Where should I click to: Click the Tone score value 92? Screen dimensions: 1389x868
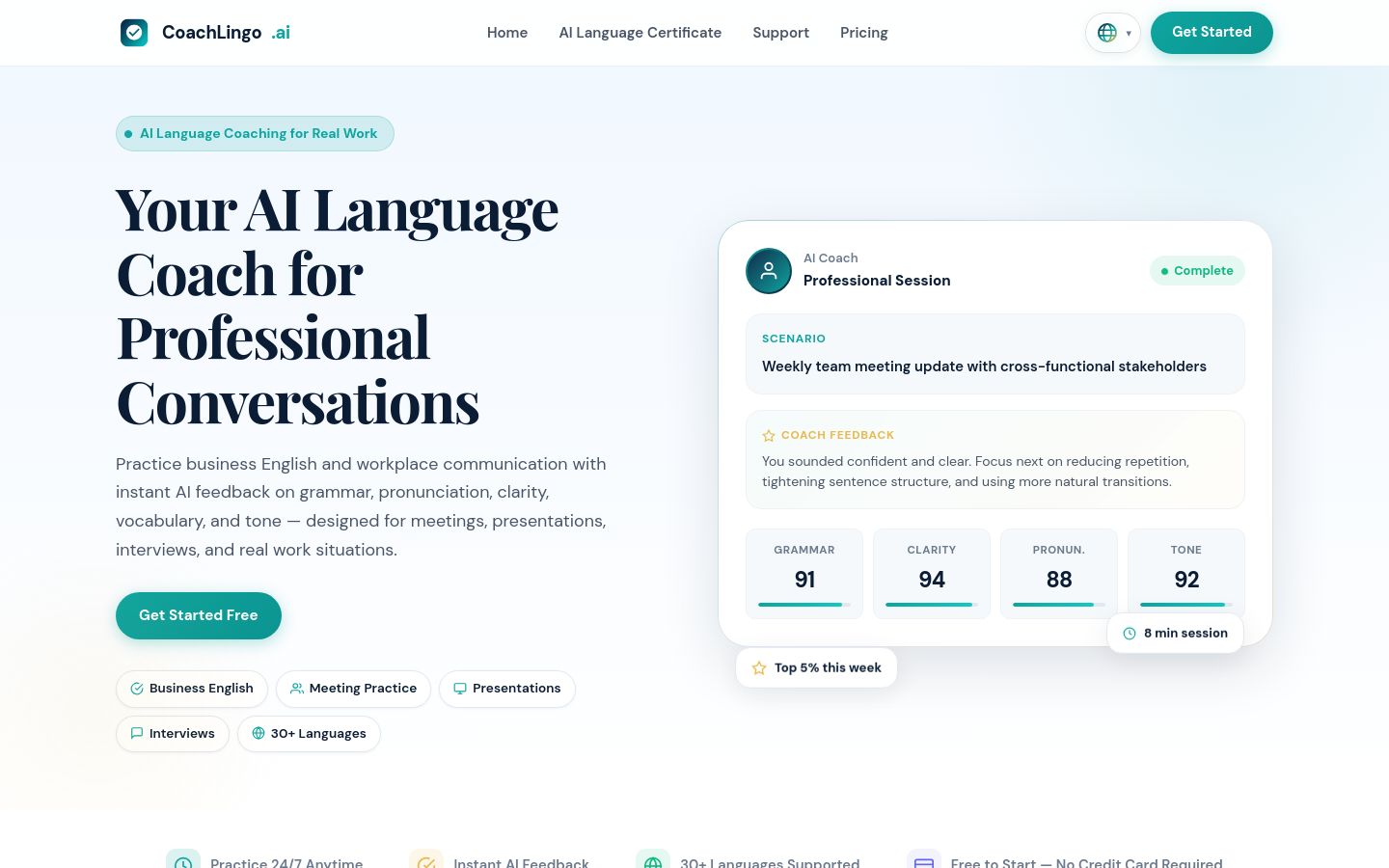[1186, 580]
